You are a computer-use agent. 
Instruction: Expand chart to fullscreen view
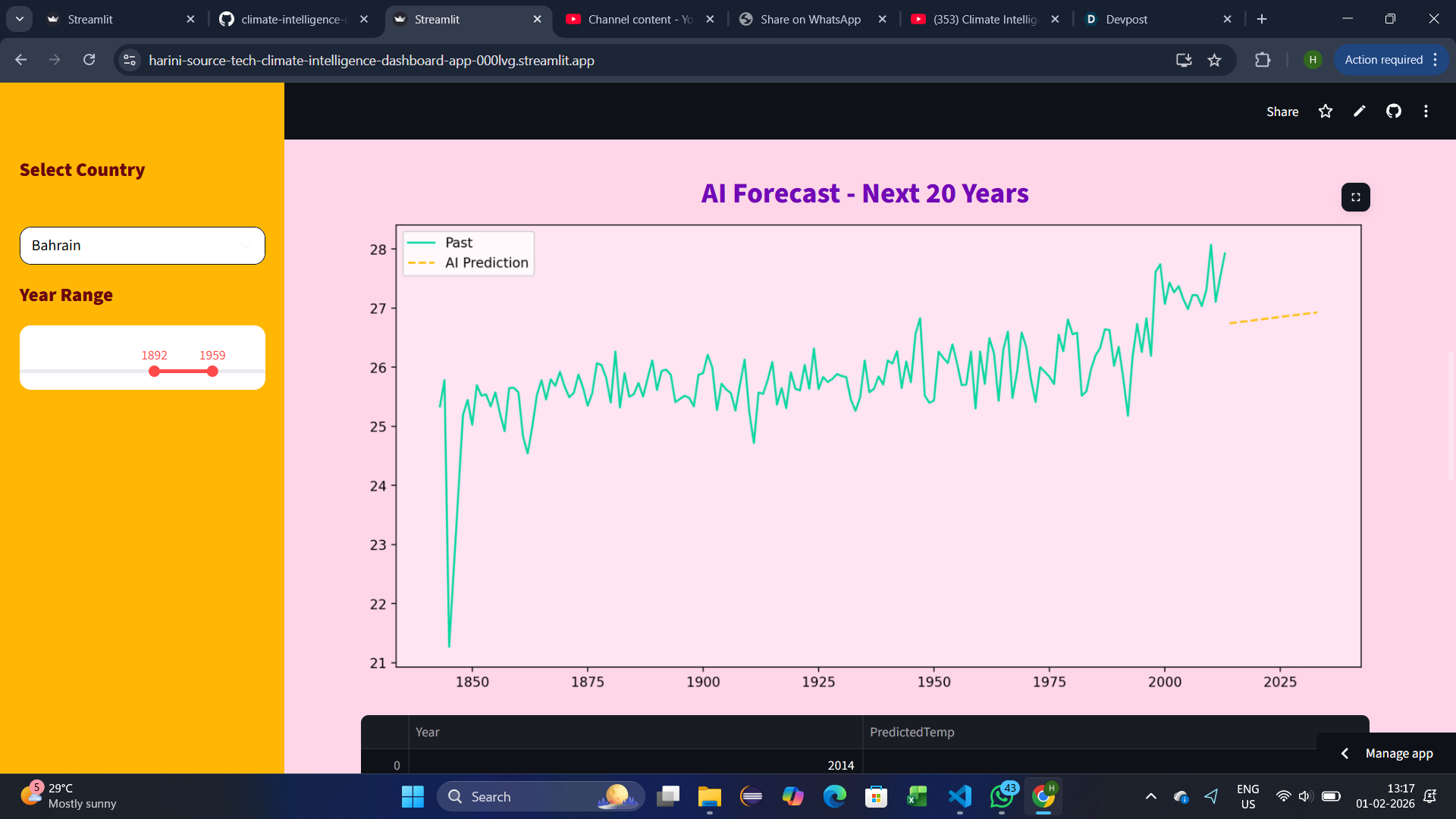coord(1356,197)
